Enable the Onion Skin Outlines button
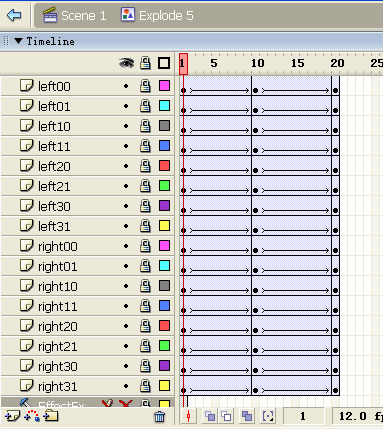383x429 pixels. 227,416
